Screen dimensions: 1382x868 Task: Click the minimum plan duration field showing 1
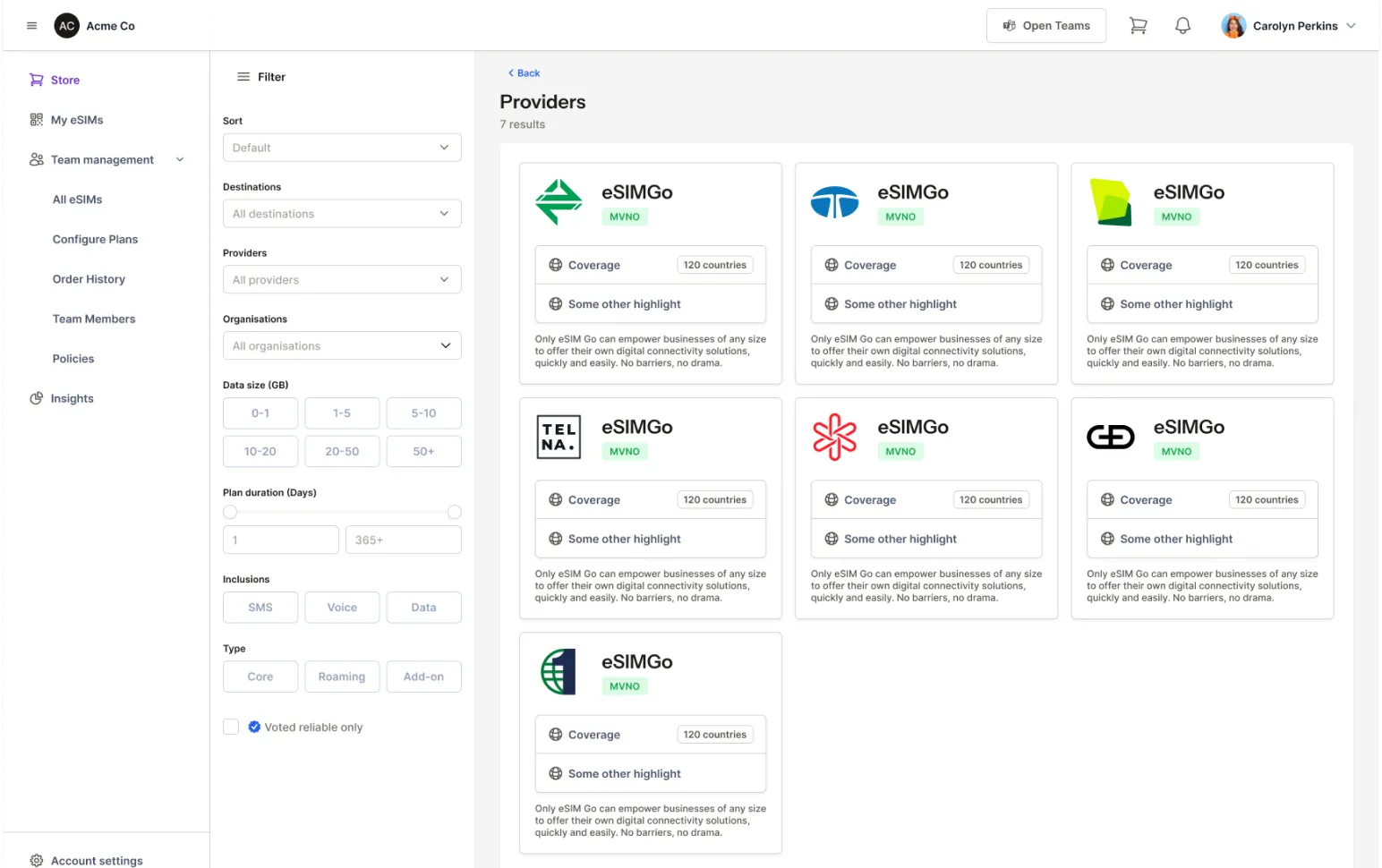281,540
